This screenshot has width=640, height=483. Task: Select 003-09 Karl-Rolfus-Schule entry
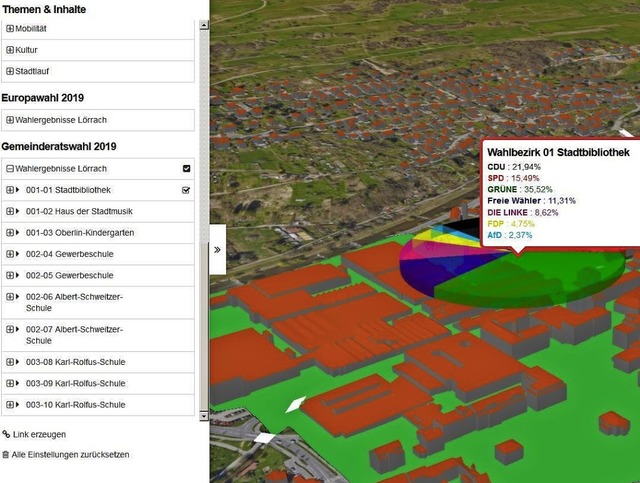click(76, 383)
